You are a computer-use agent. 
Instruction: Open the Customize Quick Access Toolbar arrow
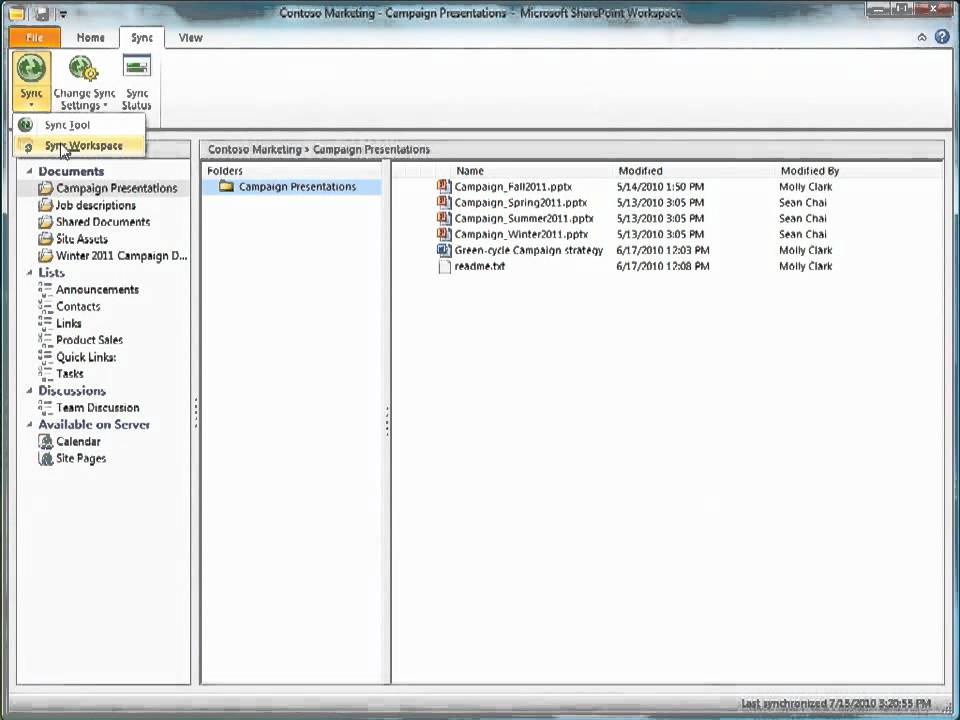[63, 13]
